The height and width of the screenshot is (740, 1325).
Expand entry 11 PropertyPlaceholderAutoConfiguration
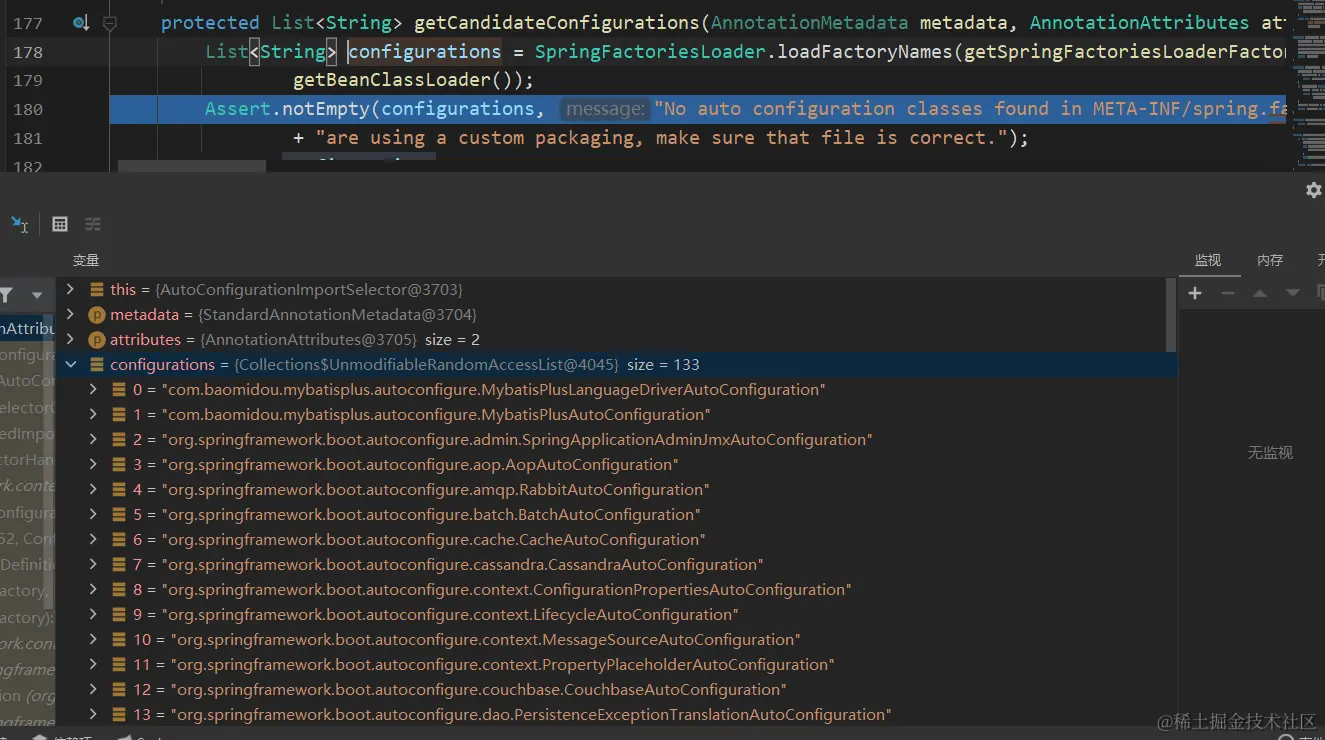93,665
